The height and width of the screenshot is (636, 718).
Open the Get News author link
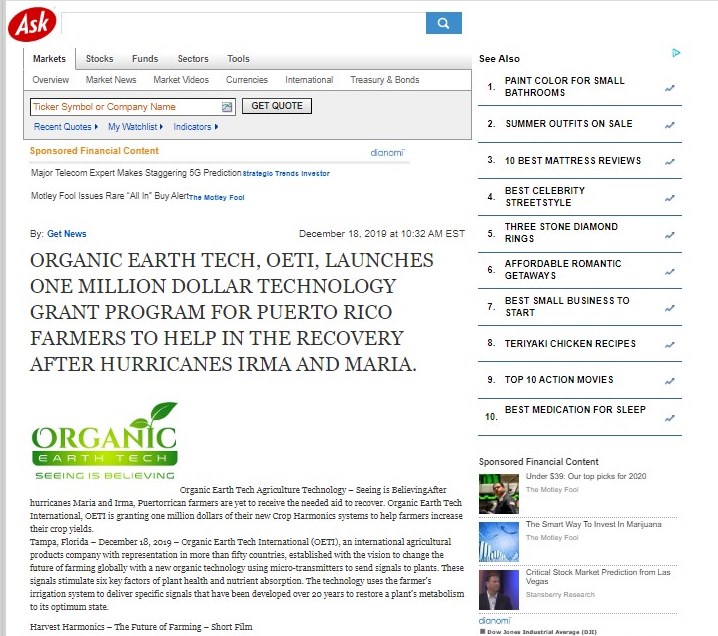tap(67, 234)
